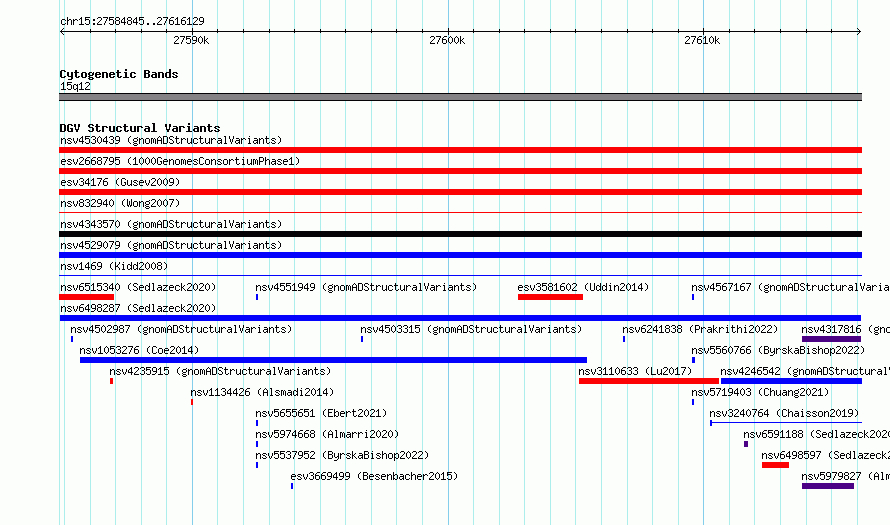890x525 pixels.
Task: Select the red esv3581602 variant bar
Action: tap(551, 297)
